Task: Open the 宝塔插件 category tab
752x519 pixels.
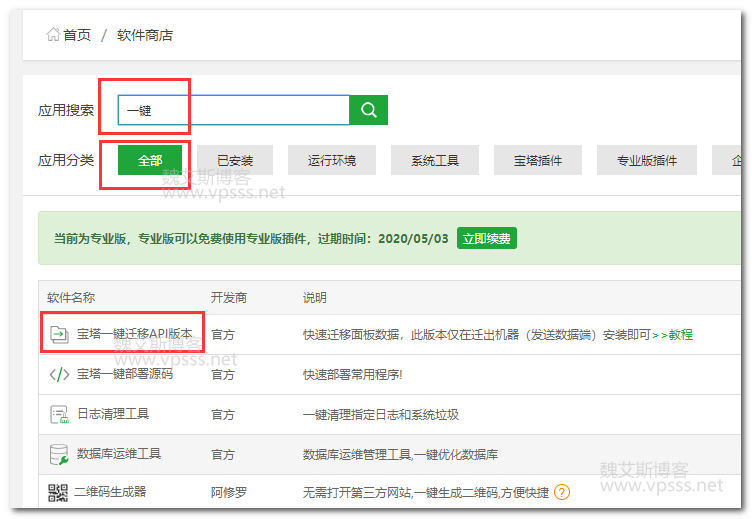Action: point(538,160)
